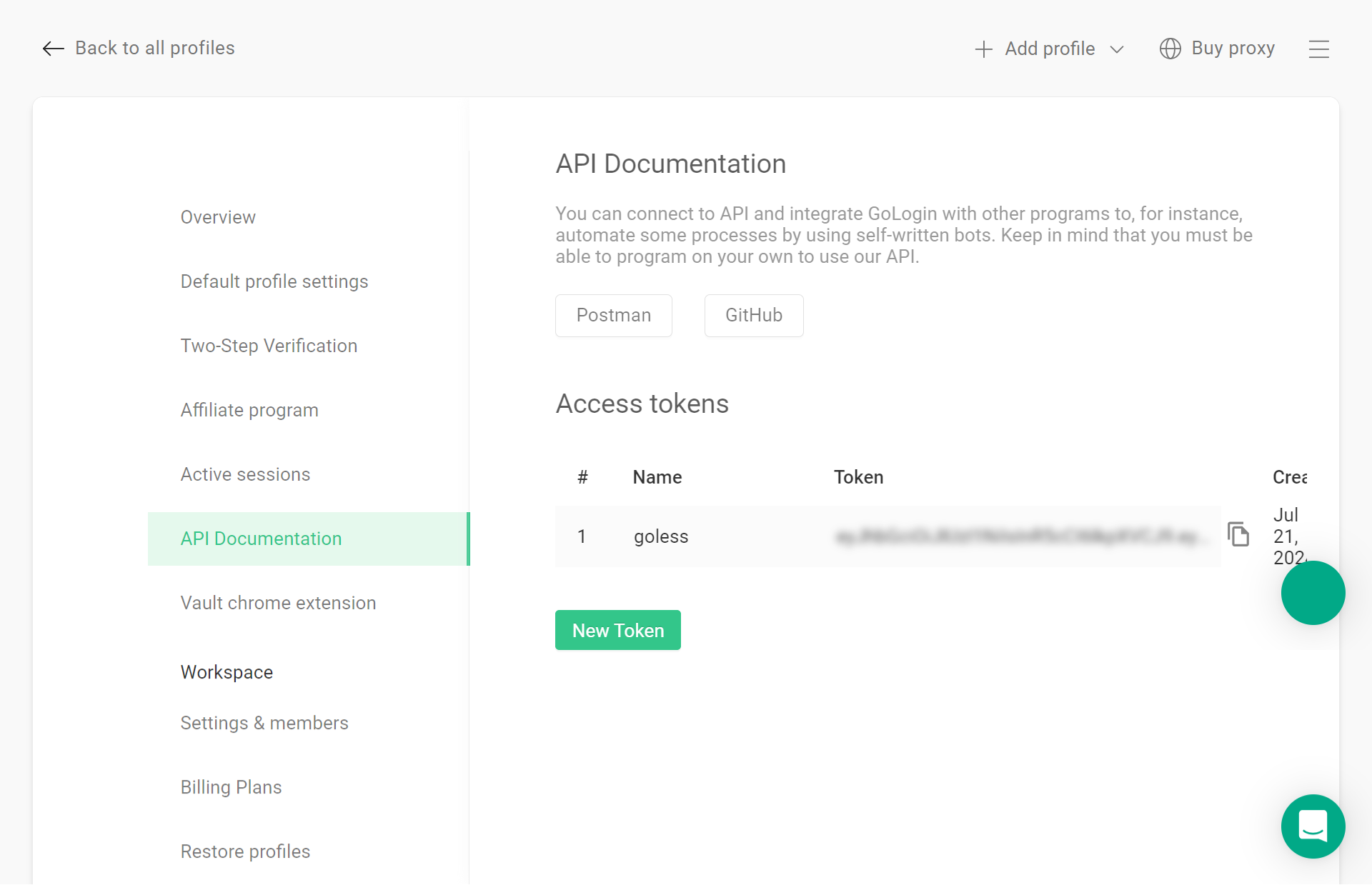Click the Jul 21 created date
The height and width of the screenshot is (885, 1372).
(x=1289, y=536)
